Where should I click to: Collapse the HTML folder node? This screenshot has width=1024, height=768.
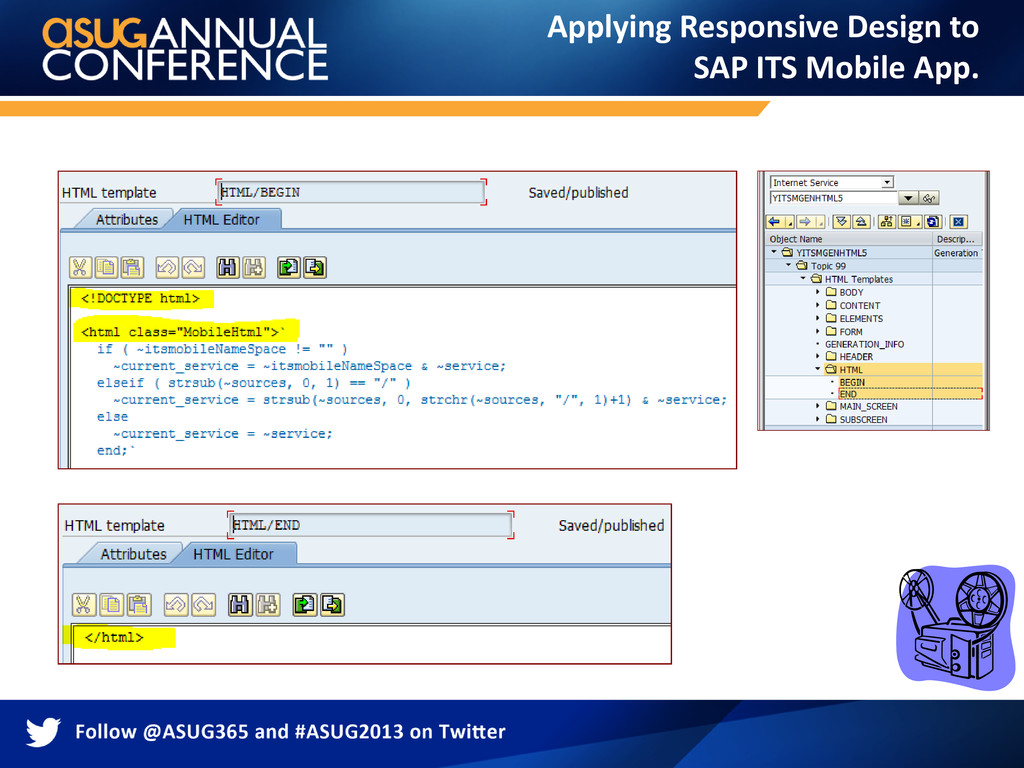(x=818, y=369)
